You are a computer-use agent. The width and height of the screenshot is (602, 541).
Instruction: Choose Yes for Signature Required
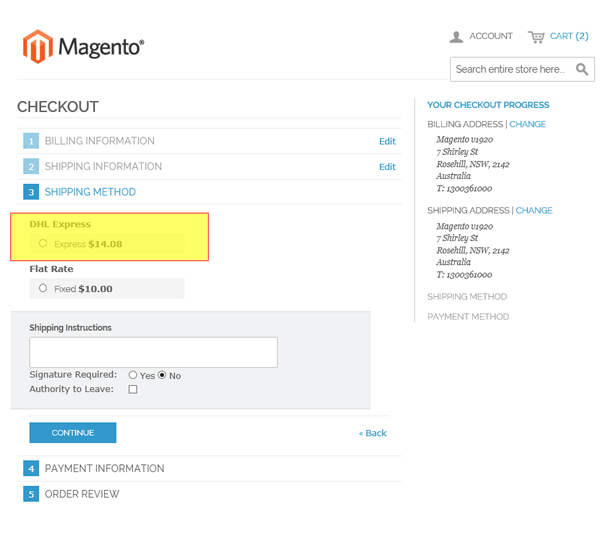click(133, 375)
